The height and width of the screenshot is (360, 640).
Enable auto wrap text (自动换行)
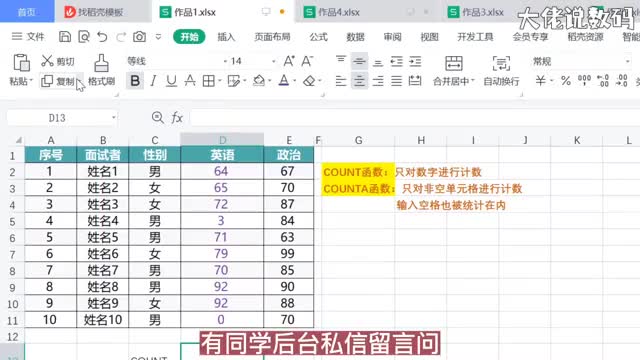click(501, 70)
